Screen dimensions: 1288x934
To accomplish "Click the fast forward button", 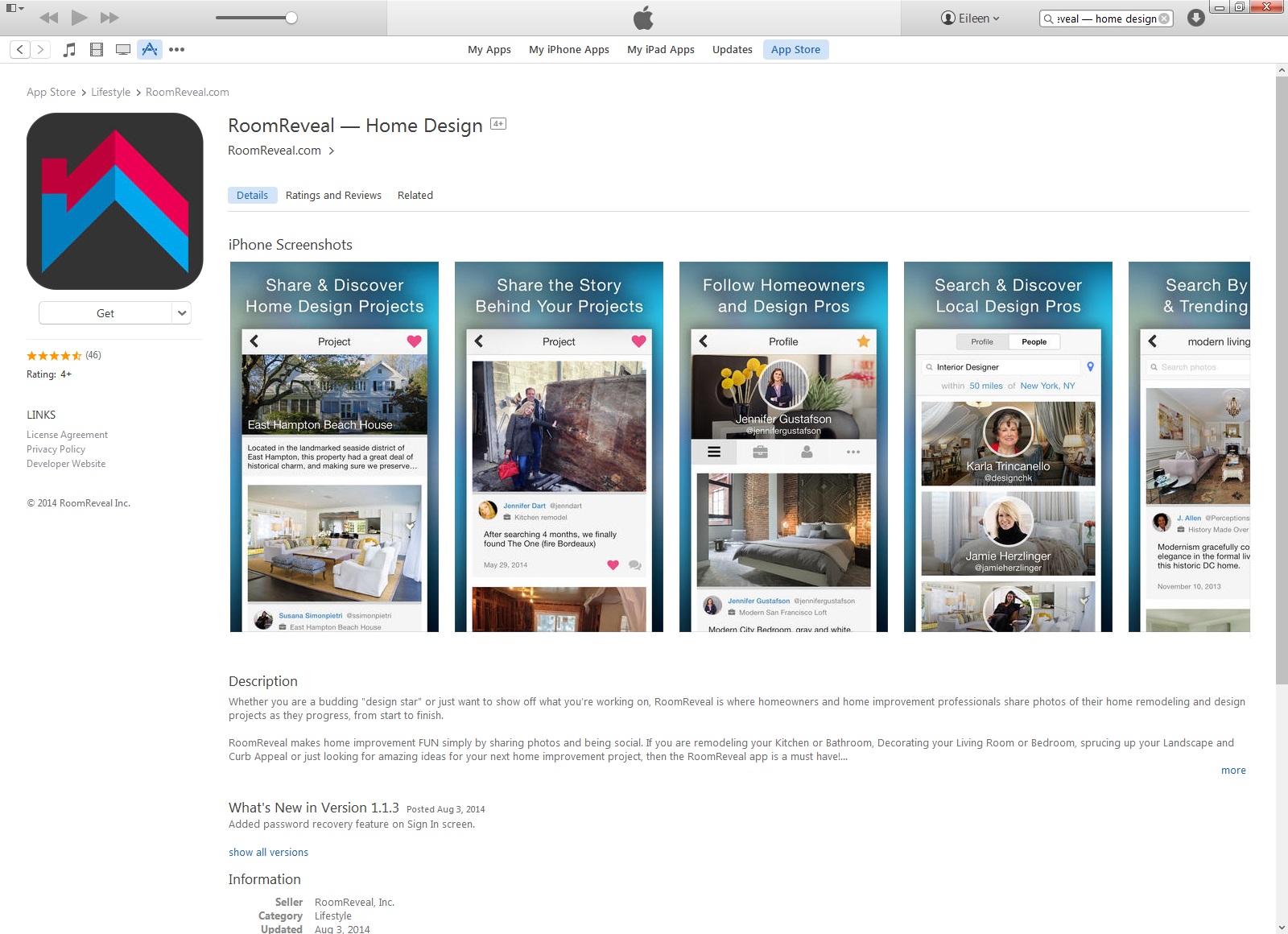I will point(109,18).
